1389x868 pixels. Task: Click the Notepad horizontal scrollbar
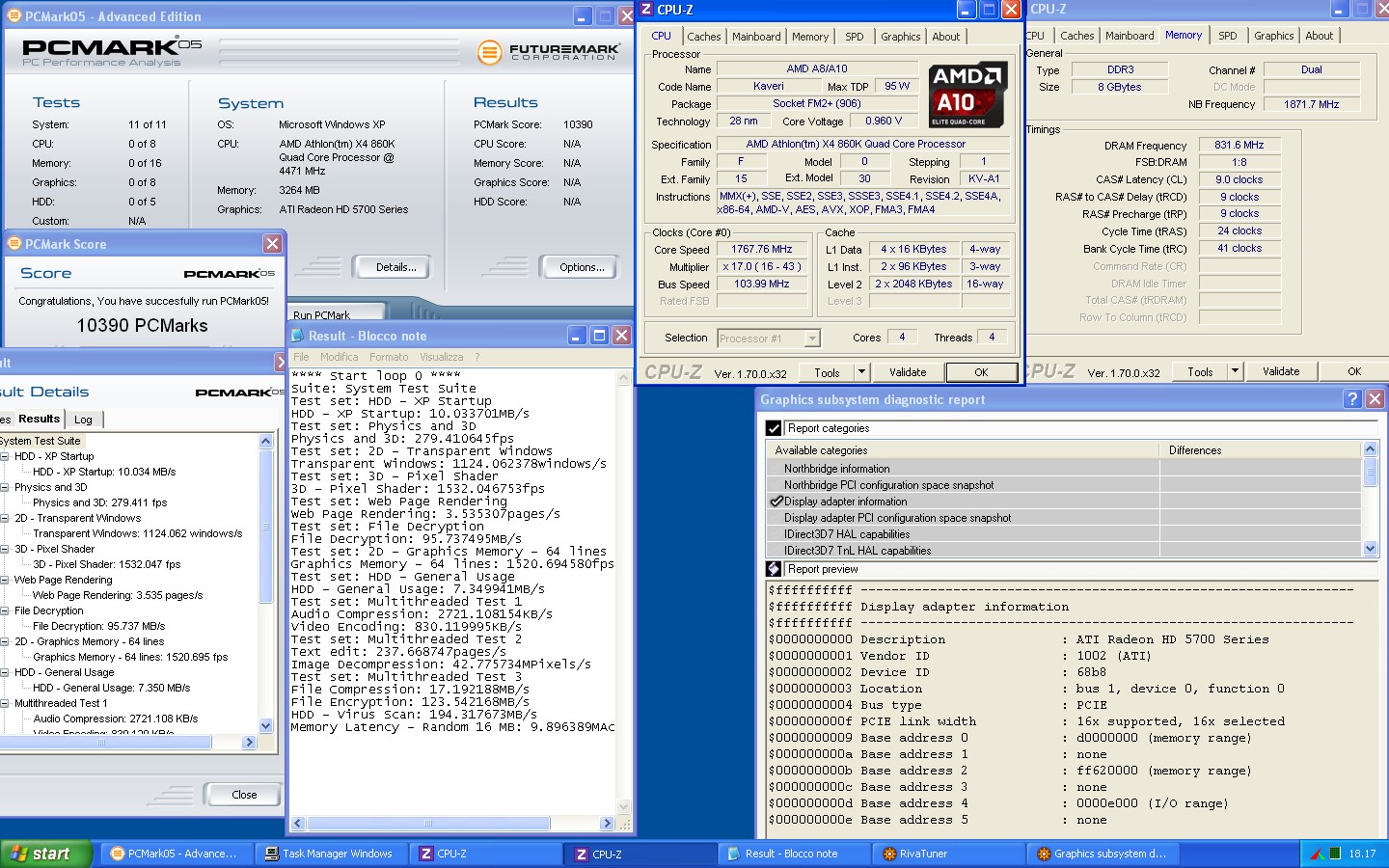[452, 824]
